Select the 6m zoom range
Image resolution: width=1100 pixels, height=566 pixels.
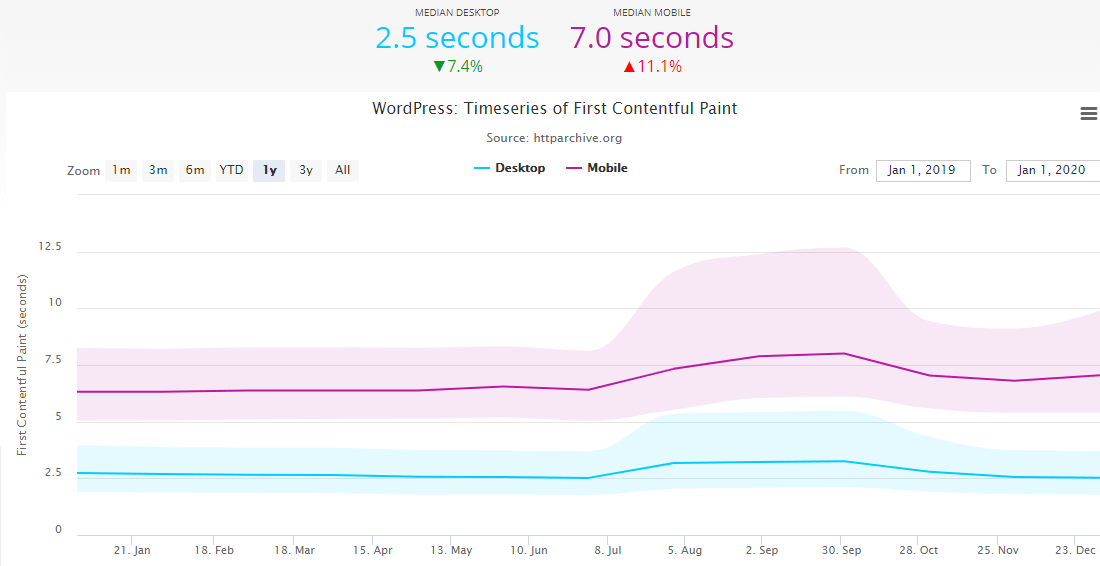pos(195,170)
